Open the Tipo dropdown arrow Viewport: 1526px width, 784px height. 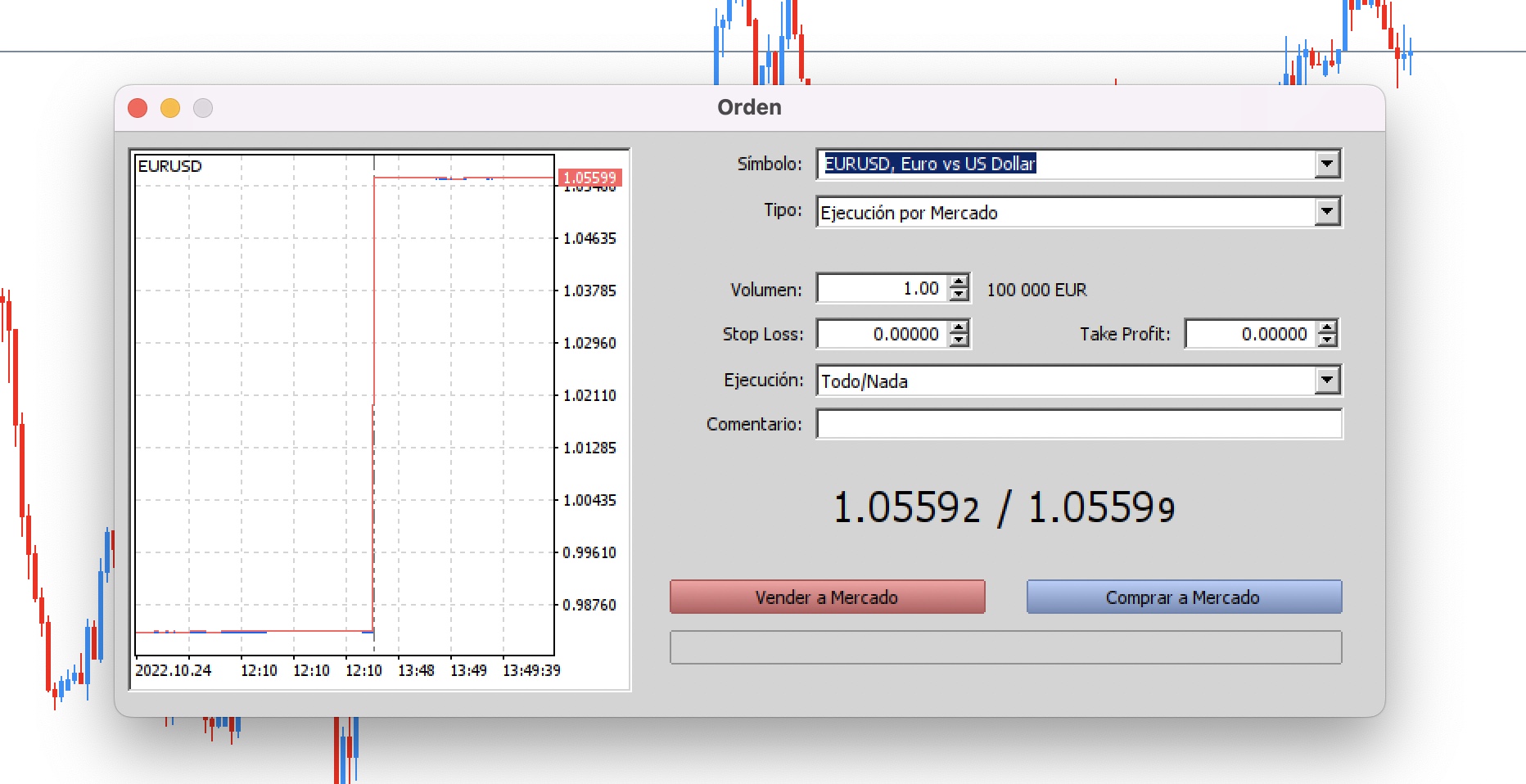click(1326, 212)
